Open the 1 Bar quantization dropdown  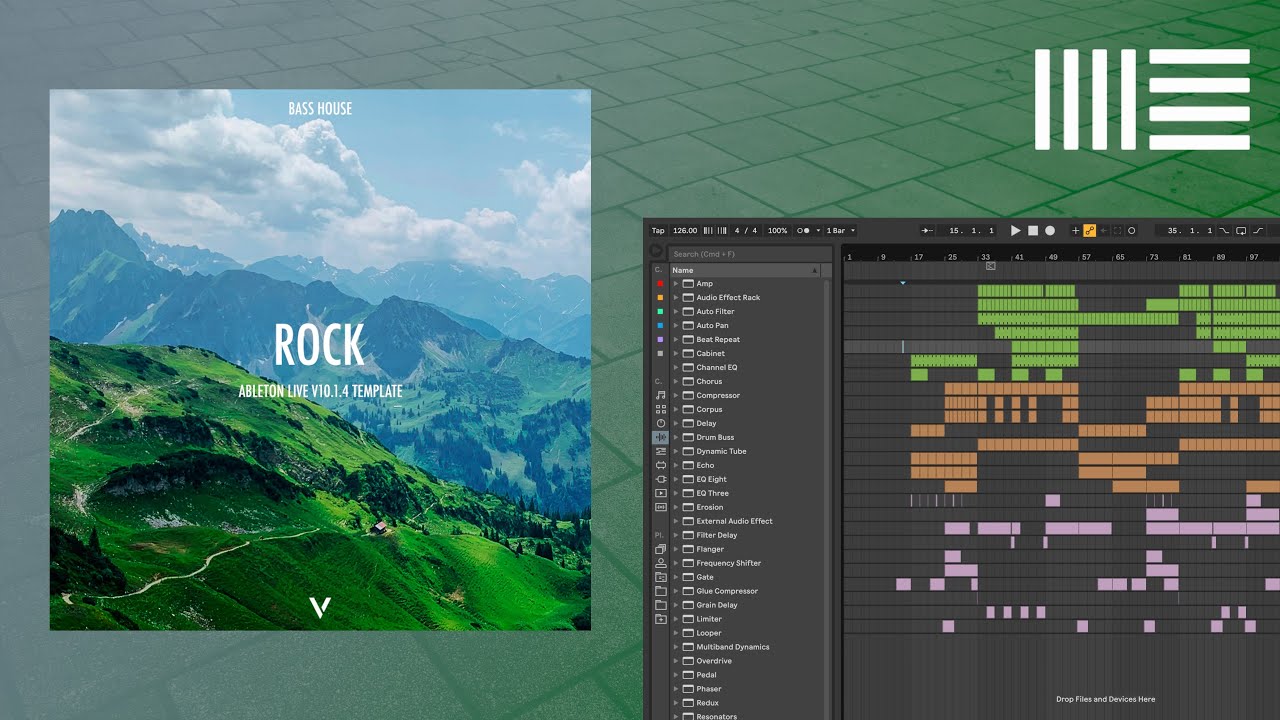tap(840, 231)
